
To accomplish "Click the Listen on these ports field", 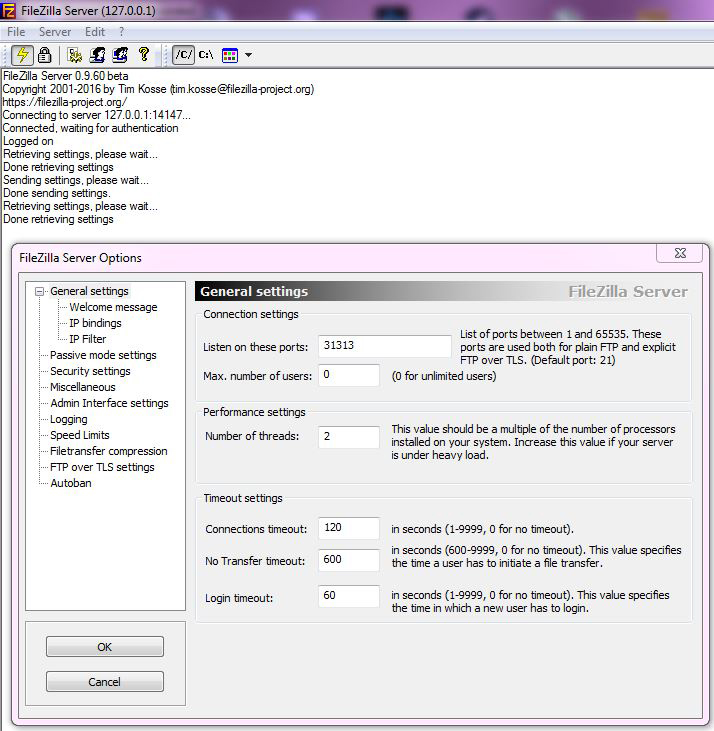I will [x=384, y=346].
